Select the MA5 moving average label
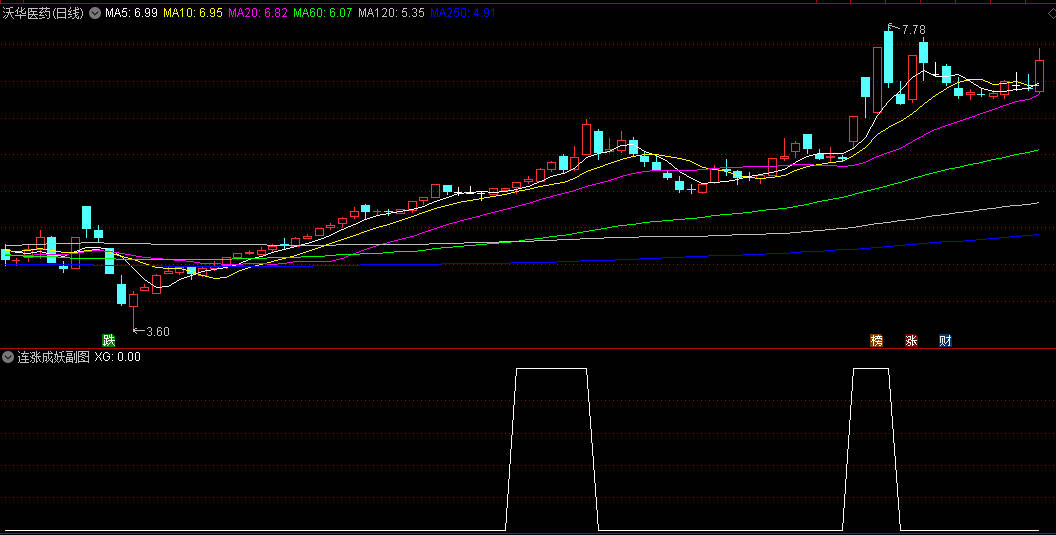The width and height of the screenshot is (1056, 535). point(130,13)
